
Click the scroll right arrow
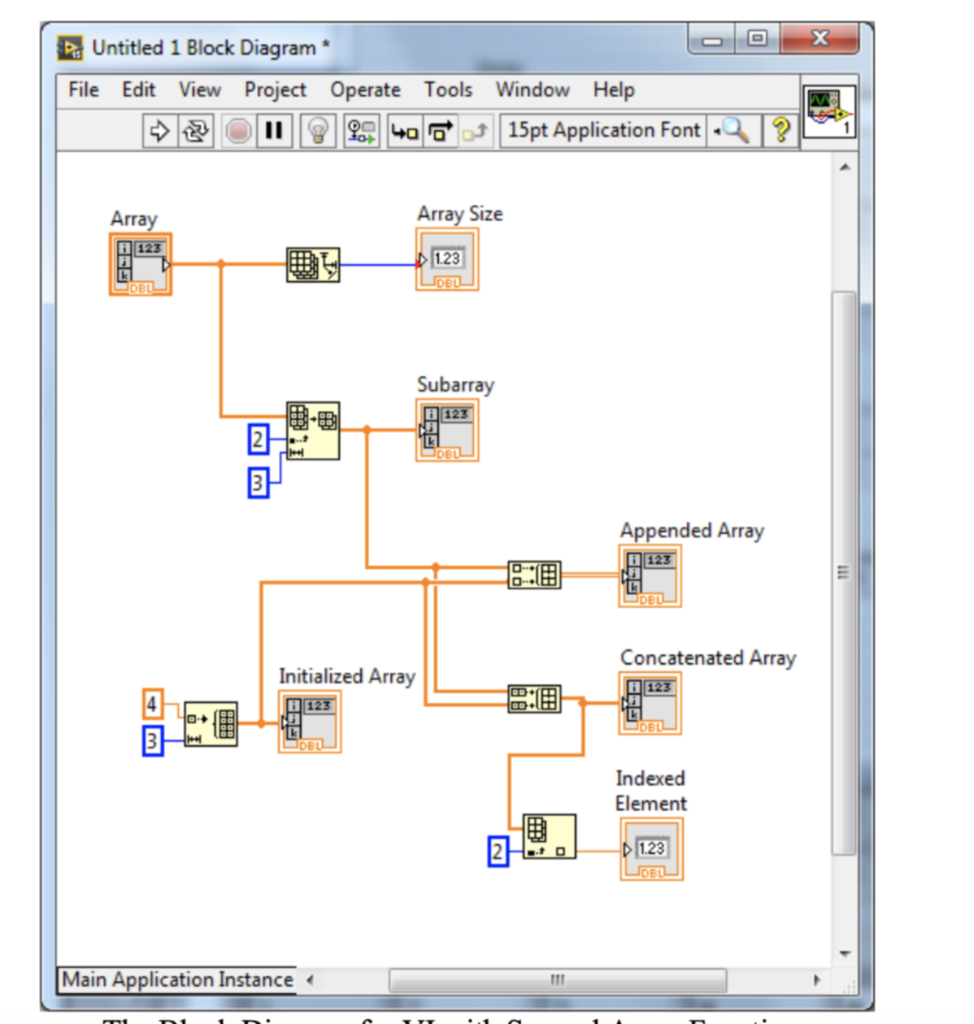[x=817, y=980]
